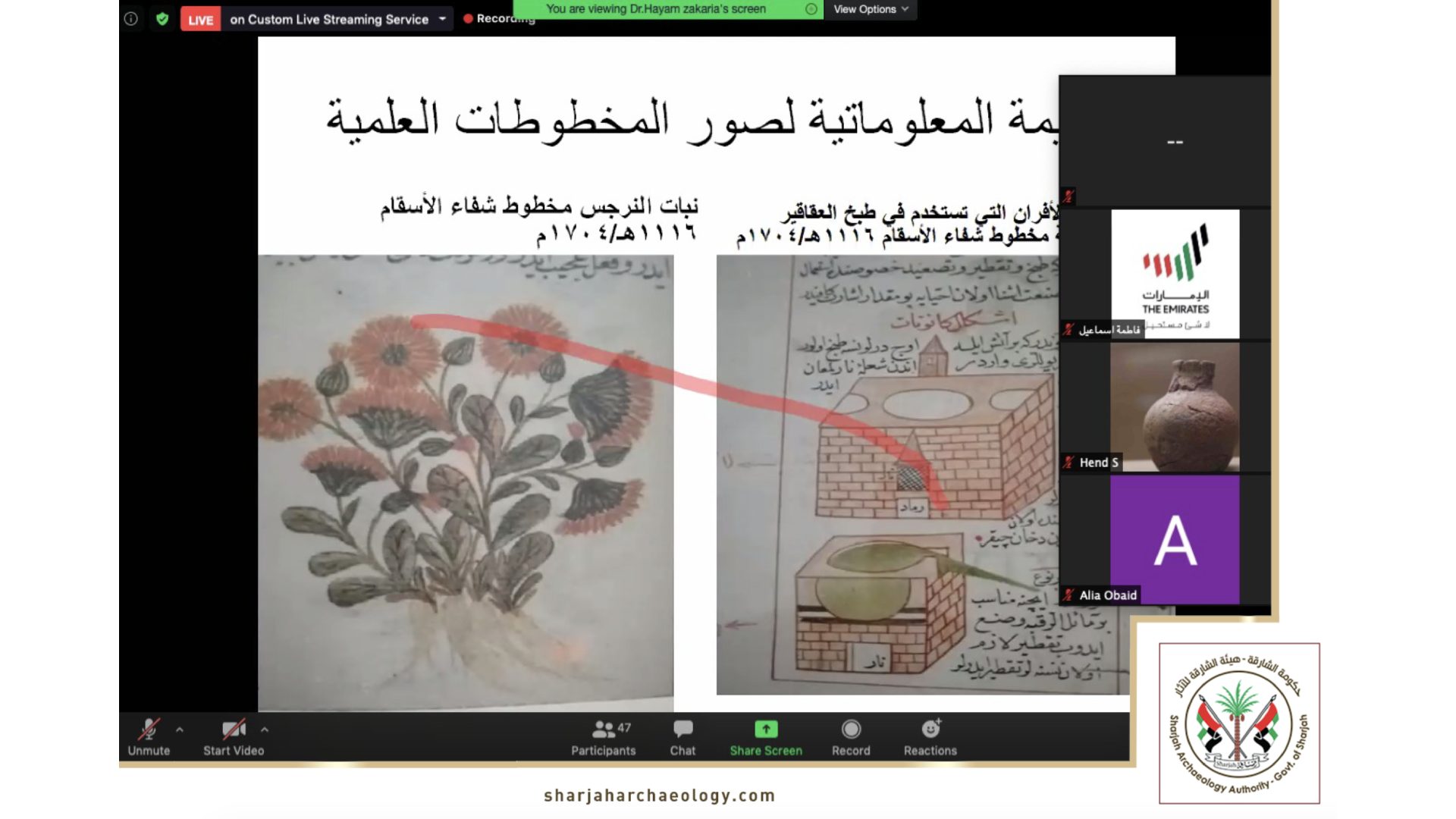
Task: Click the meeting info icon
Action: pyautogui.click(x=131, y=19)
